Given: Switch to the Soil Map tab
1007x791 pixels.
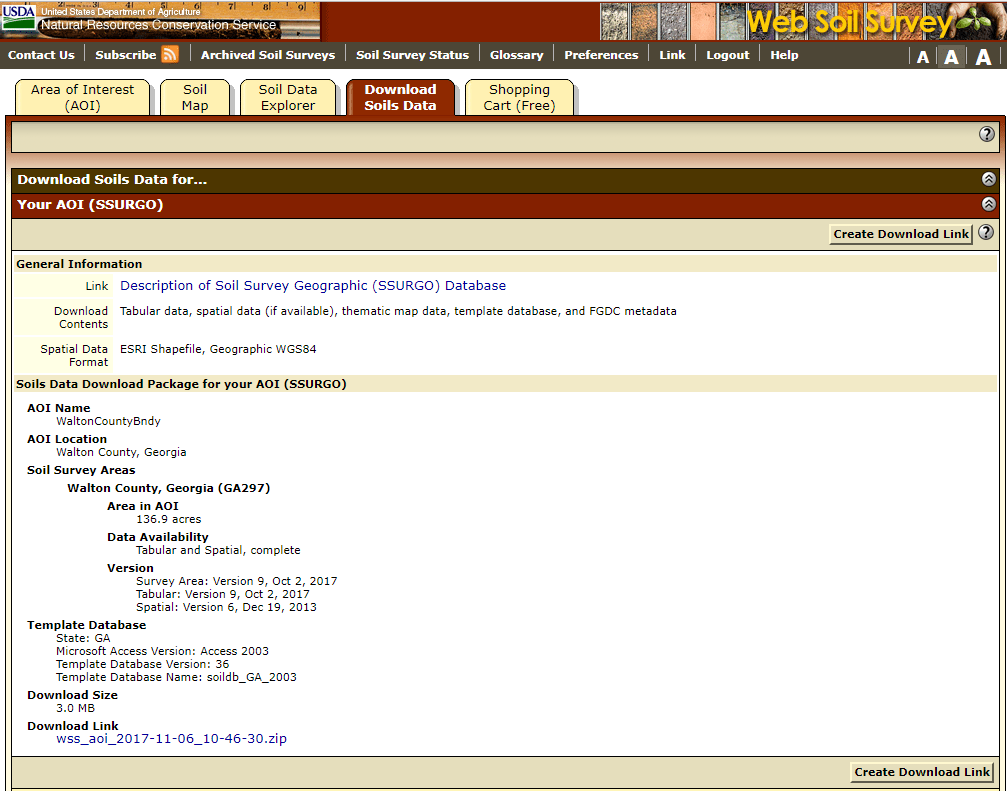Looking at the screenshot, I should pos(195,98).
